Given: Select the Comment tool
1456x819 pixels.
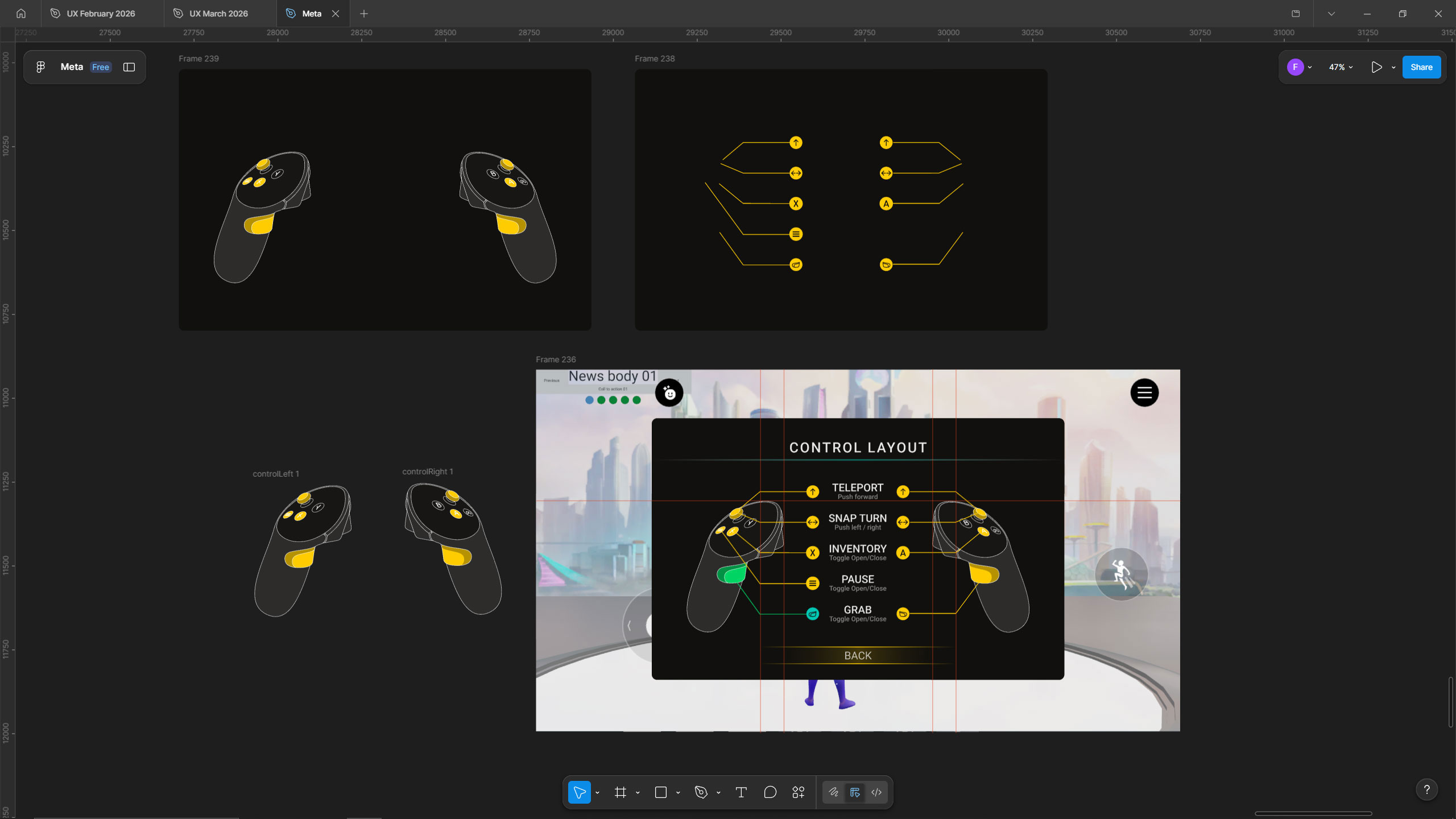Looking at the screenshot, I should click(770, 792).
